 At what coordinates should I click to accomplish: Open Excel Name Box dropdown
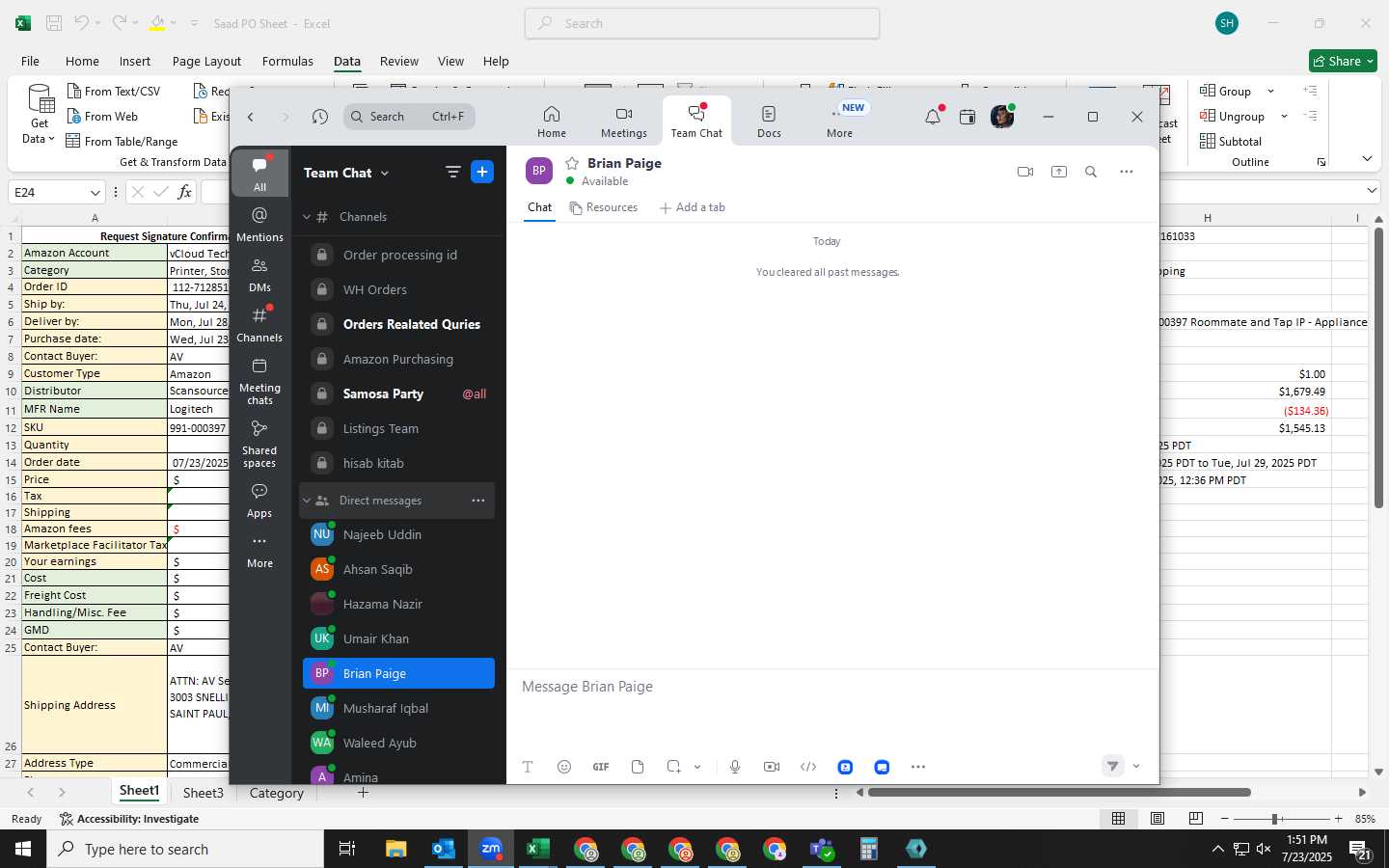pos(95,192)
